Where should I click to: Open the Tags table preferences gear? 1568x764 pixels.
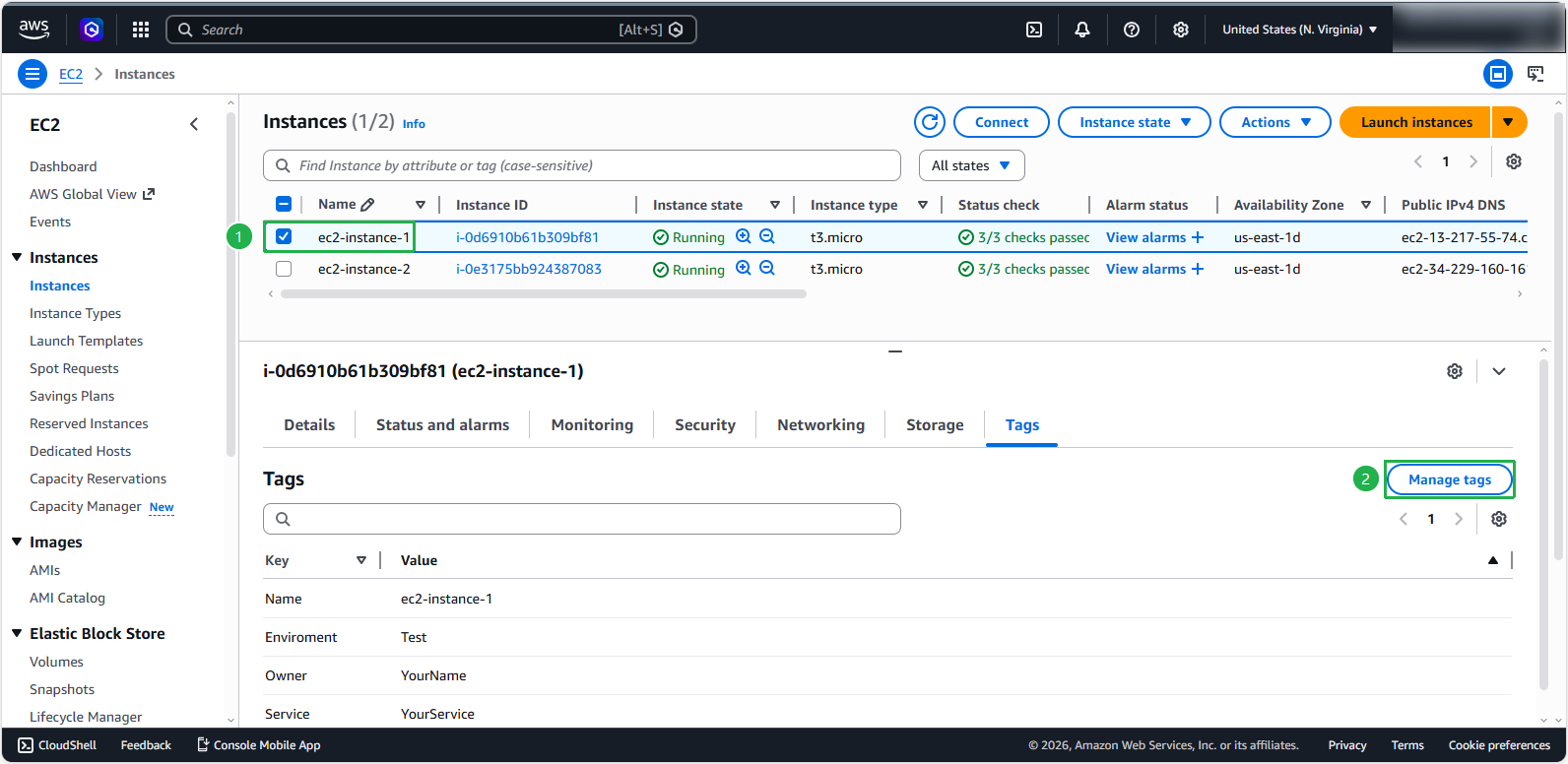(1499, 519)
